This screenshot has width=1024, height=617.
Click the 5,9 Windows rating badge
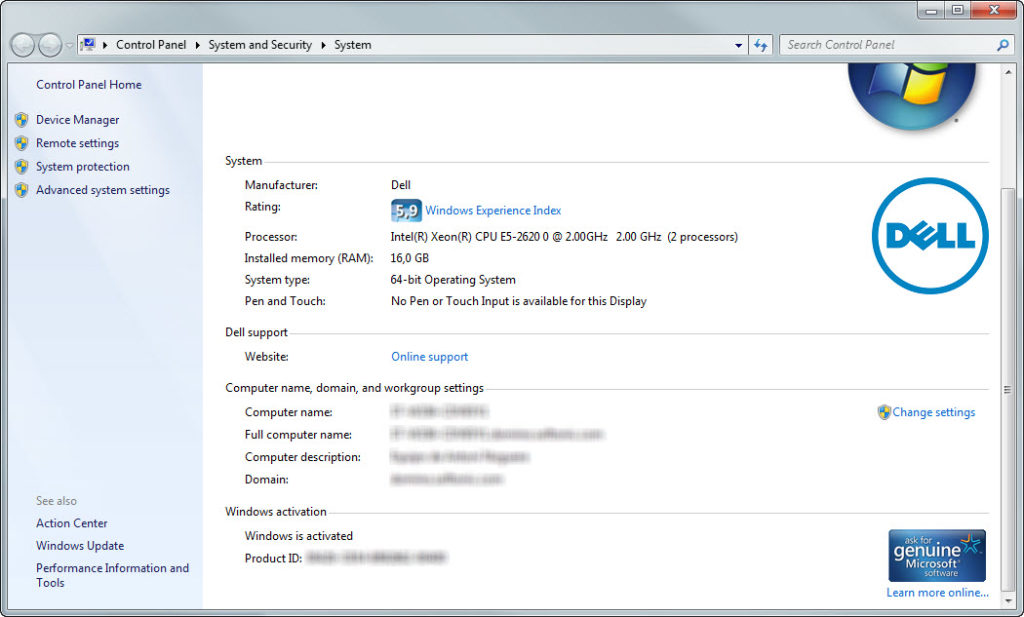pyautogui.click(x=406, y=211)
